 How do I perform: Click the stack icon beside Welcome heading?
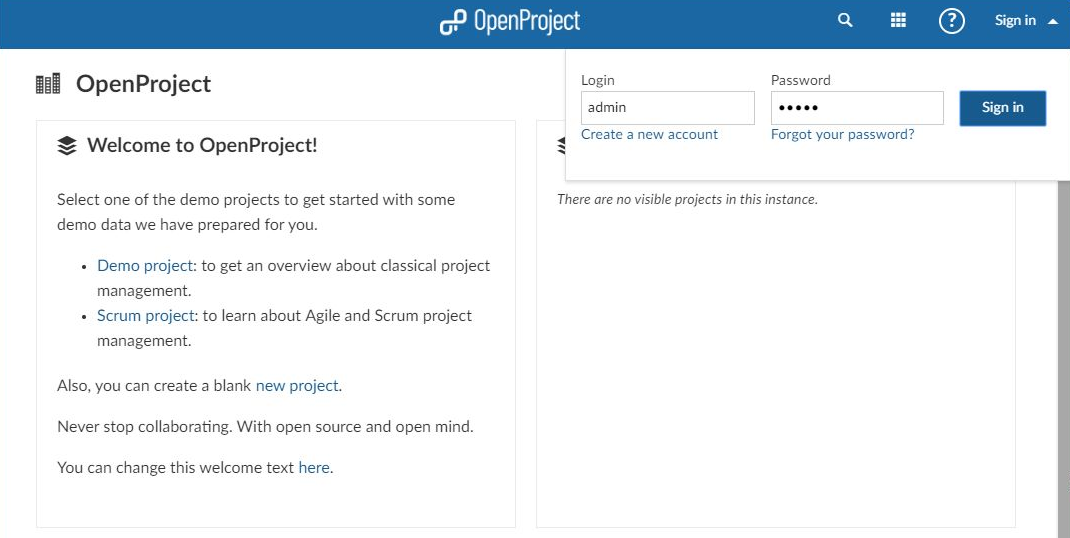[67, 146]
